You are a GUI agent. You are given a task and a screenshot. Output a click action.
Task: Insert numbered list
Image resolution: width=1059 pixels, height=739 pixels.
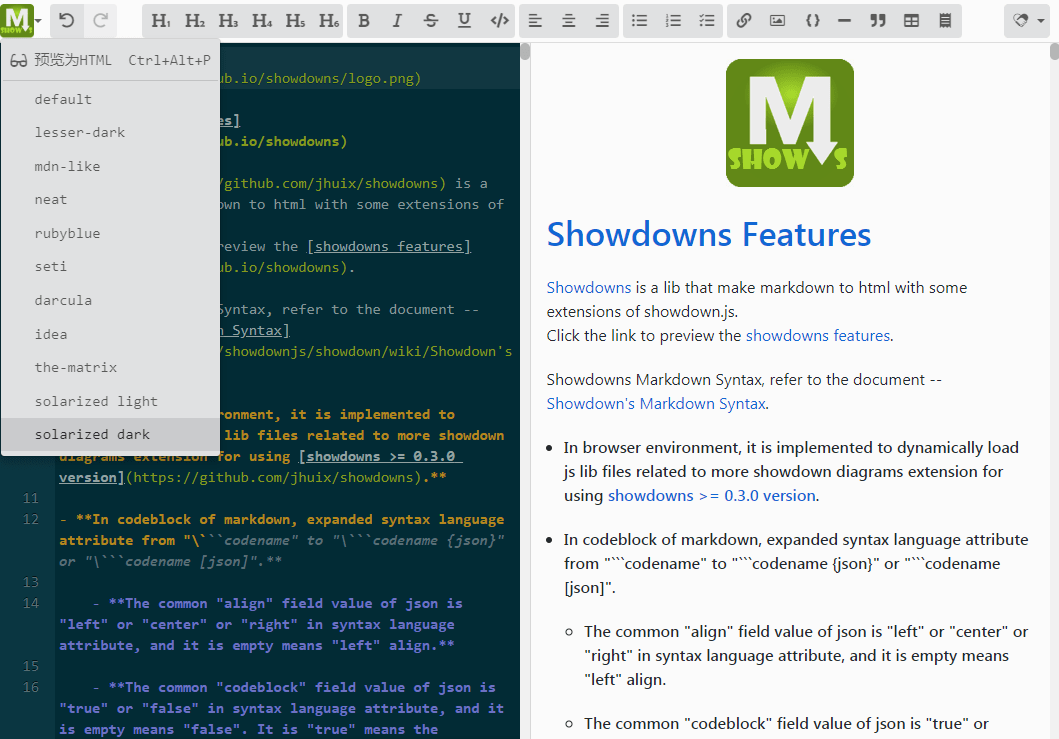click(673, 20)
